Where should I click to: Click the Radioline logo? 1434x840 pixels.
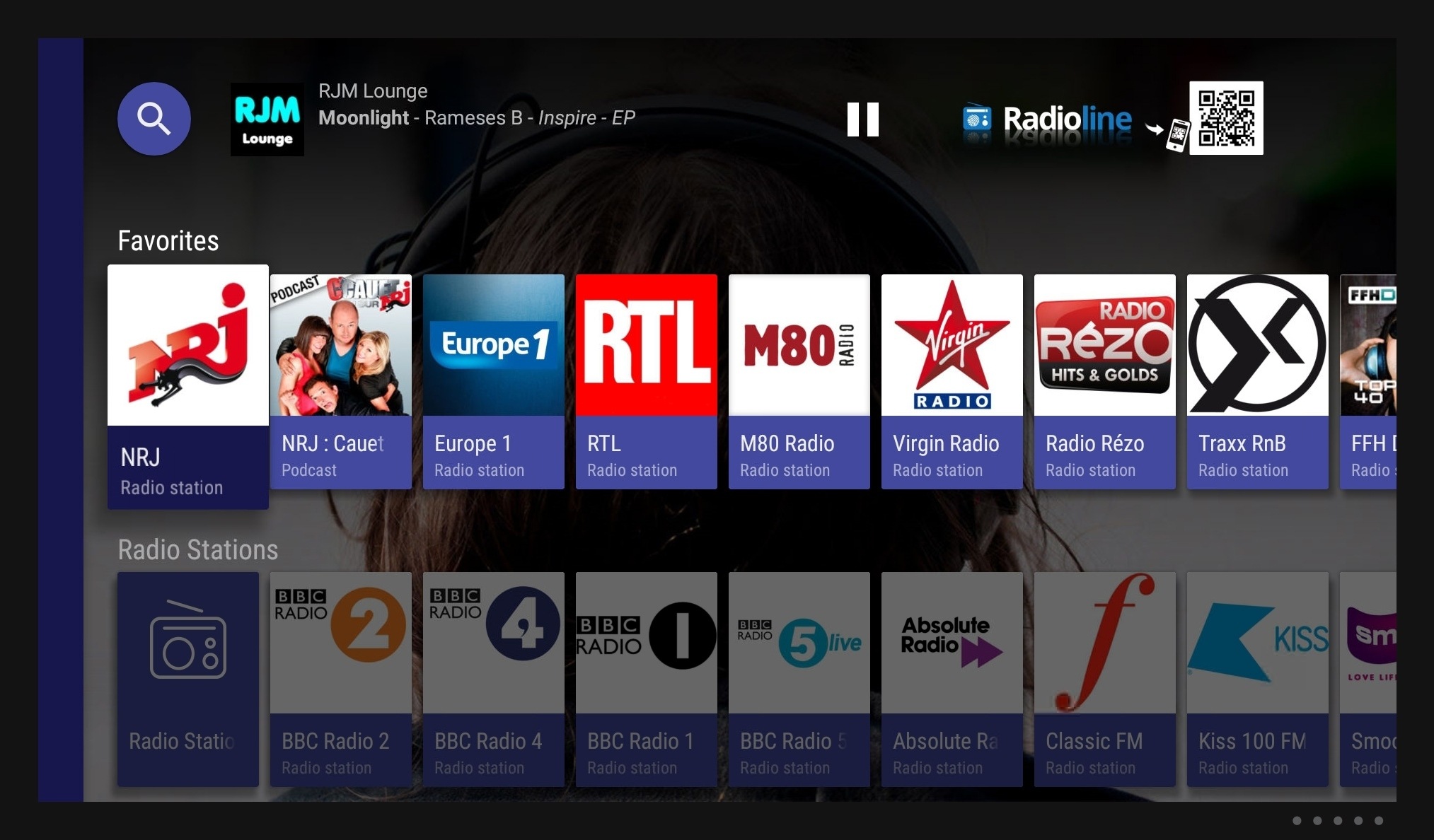(1047, 119)
